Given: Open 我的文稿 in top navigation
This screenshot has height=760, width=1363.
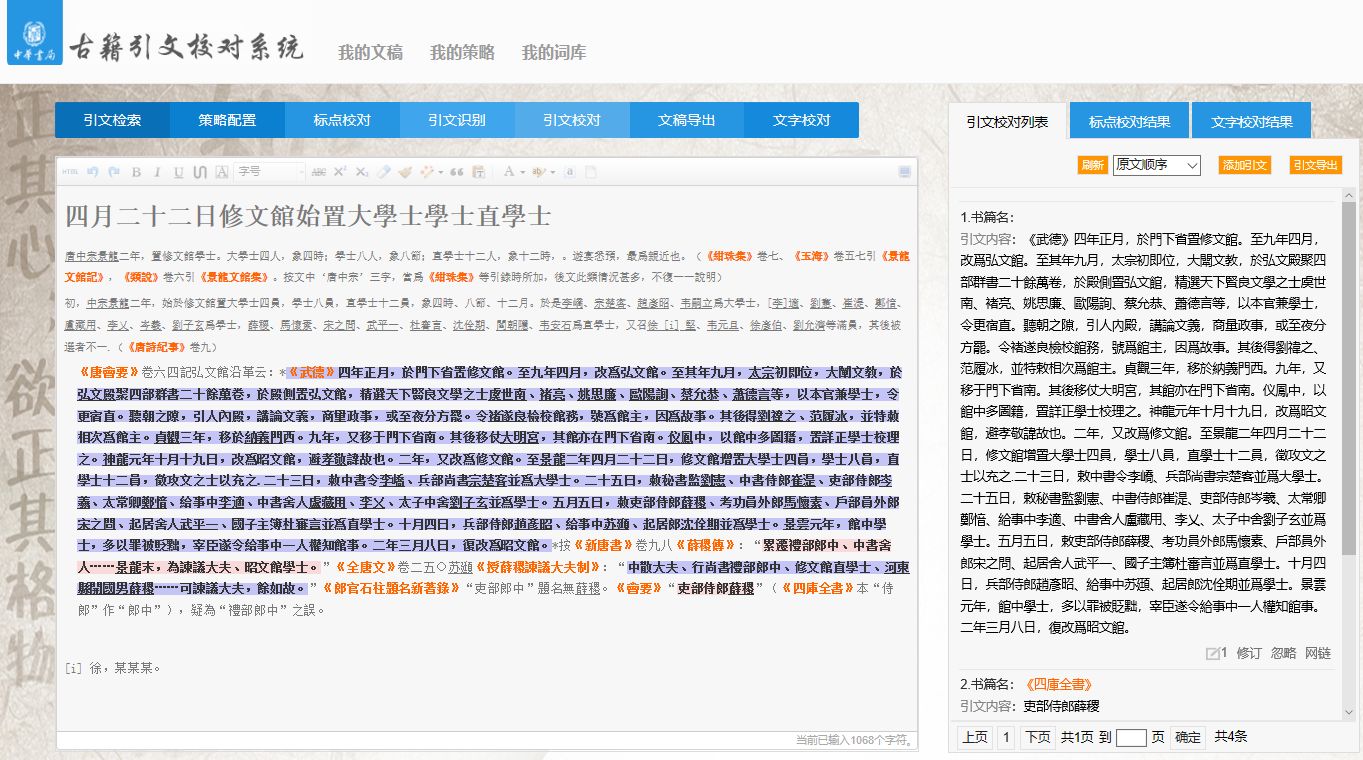Looking at the screenshot, I should point(370,53).
